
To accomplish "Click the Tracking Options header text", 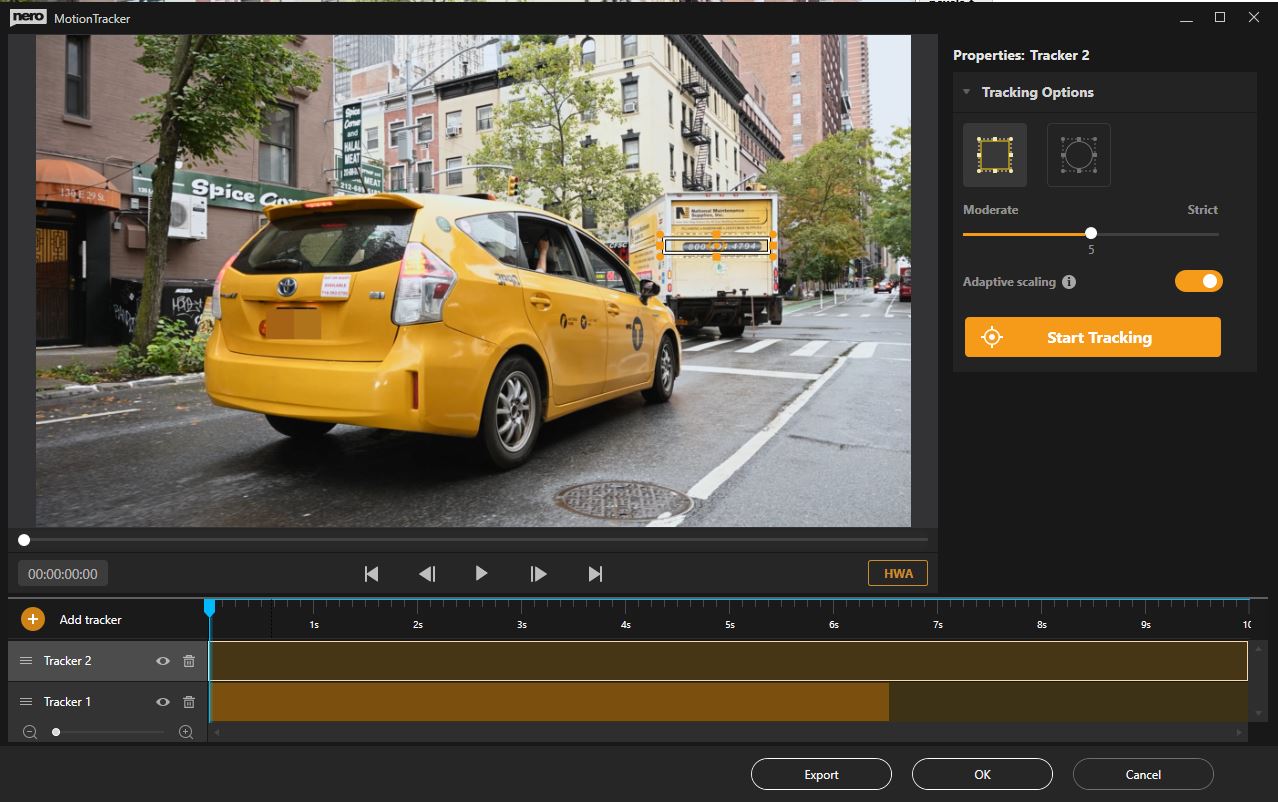I will pos(1038,92).
